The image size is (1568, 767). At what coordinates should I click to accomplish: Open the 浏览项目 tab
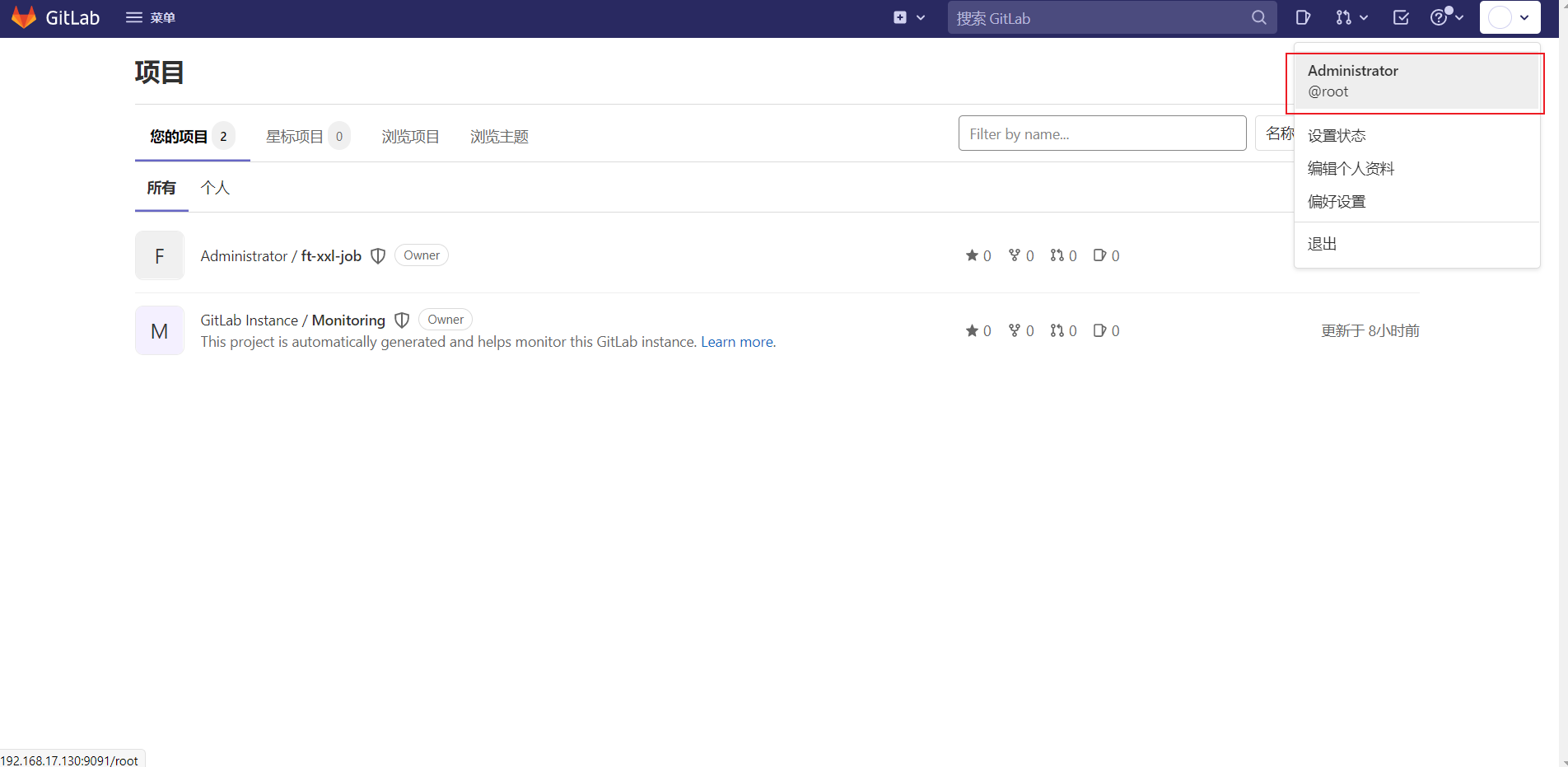[x=410, y=136]
